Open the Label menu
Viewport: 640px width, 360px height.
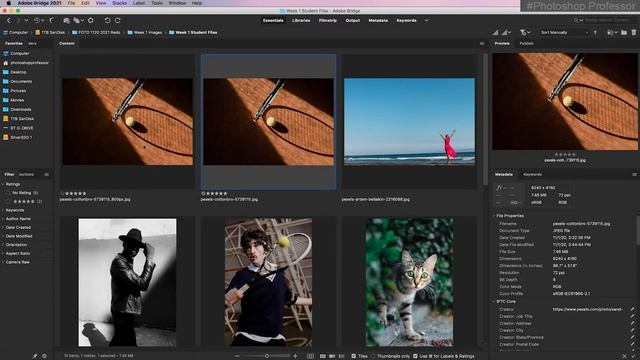139,3
